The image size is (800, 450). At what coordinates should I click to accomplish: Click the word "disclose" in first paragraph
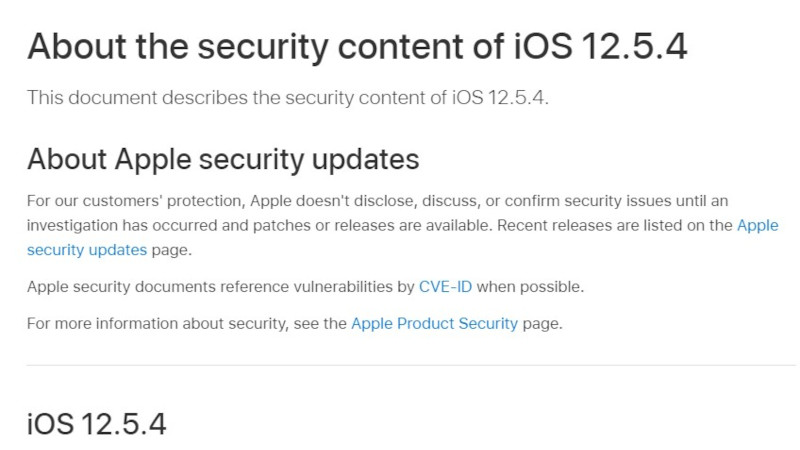[389, 201]
